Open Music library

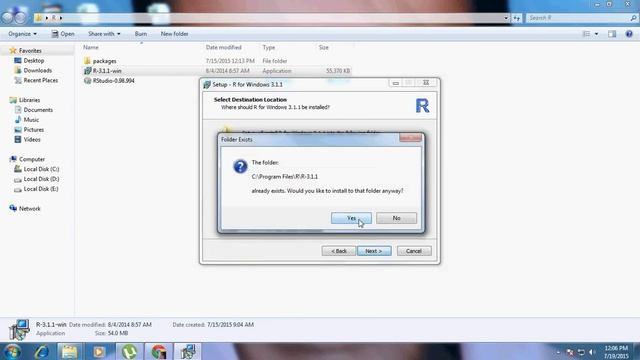coord(31,120)
